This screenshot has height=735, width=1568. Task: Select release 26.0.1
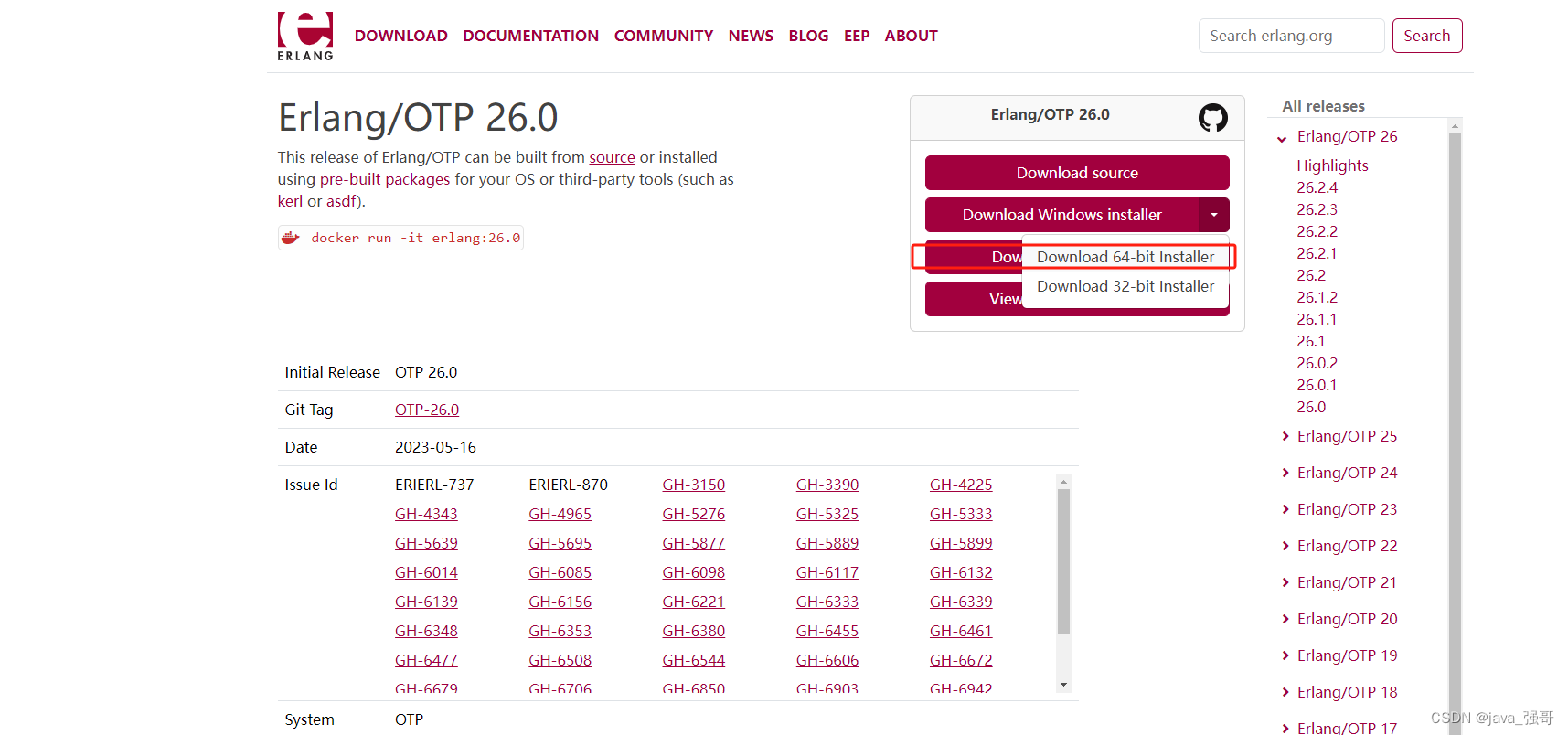point(1317,385)
